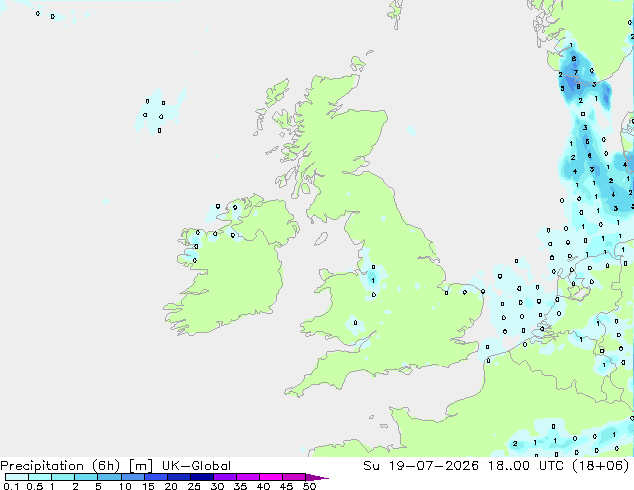The height and width of the screenshot is (490, 634).
Task: Select the 15–20 blue legend swatch
Action: 156,477
